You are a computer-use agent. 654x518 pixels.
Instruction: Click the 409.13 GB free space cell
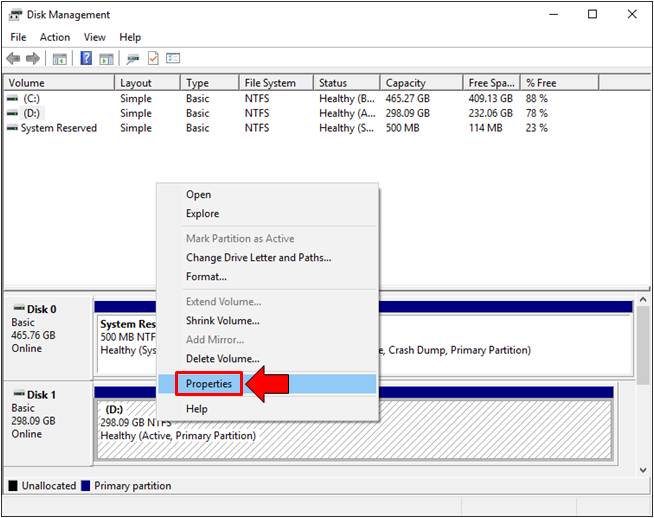click(490, 99)
